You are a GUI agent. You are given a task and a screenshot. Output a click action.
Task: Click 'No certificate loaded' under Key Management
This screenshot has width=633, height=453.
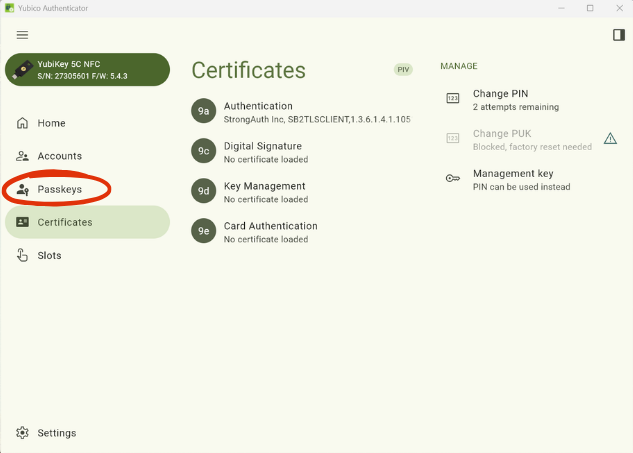266,199
